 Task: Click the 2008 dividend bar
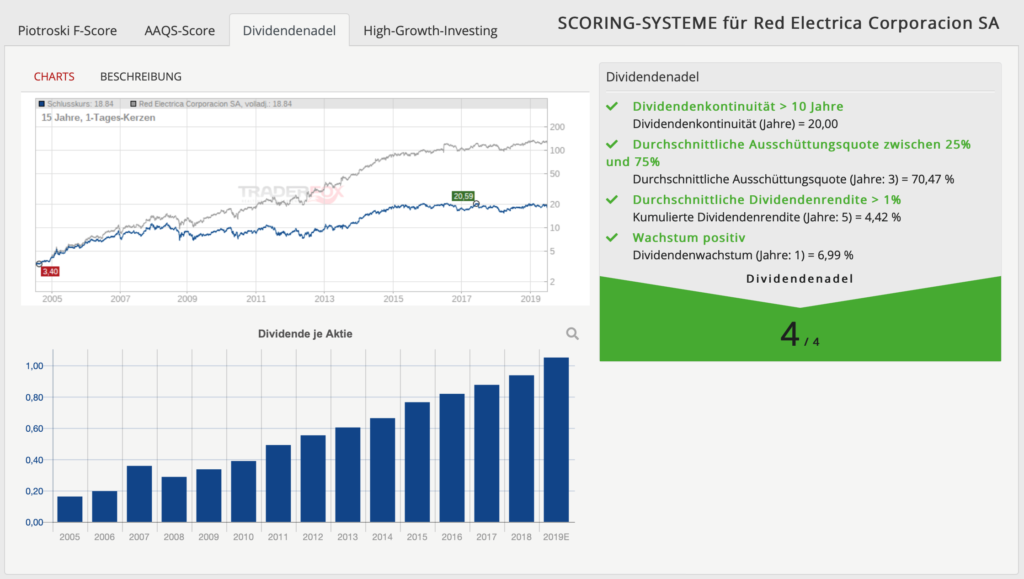(x=174, y=499)
